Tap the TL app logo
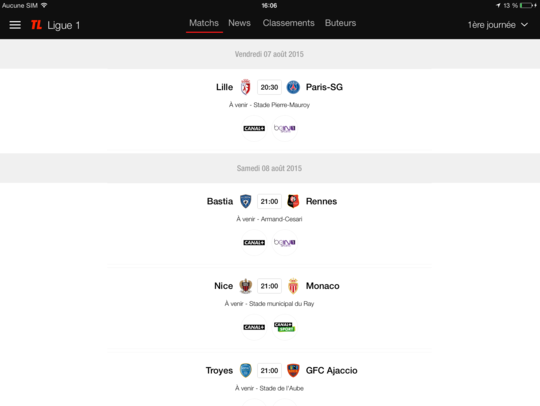 [x=36, y=25]
